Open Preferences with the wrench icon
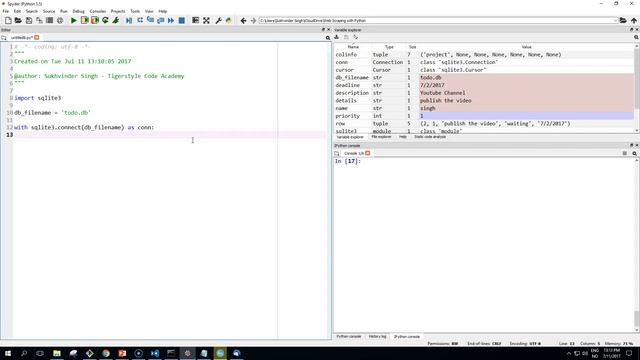 (218, 20)
